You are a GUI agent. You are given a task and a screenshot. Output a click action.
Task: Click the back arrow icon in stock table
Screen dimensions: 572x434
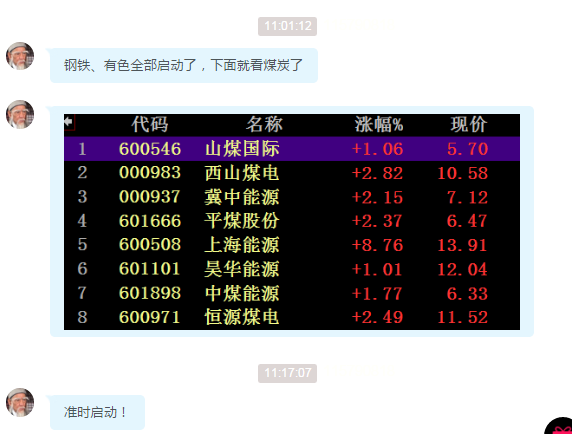pos(69,121)
